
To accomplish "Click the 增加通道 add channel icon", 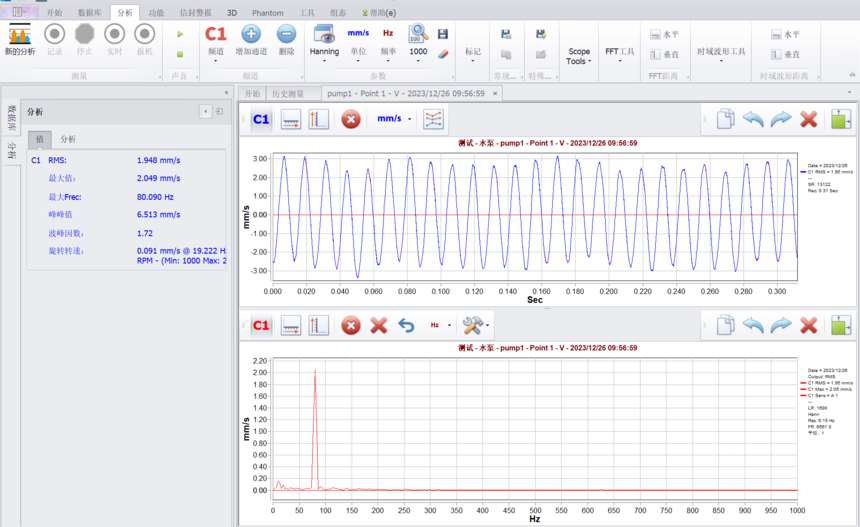I will click(251, 35).
